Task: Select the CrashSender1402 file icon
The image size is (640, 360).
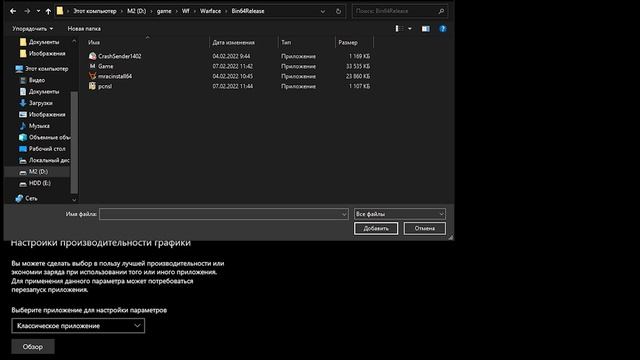Action: point(93,56)
